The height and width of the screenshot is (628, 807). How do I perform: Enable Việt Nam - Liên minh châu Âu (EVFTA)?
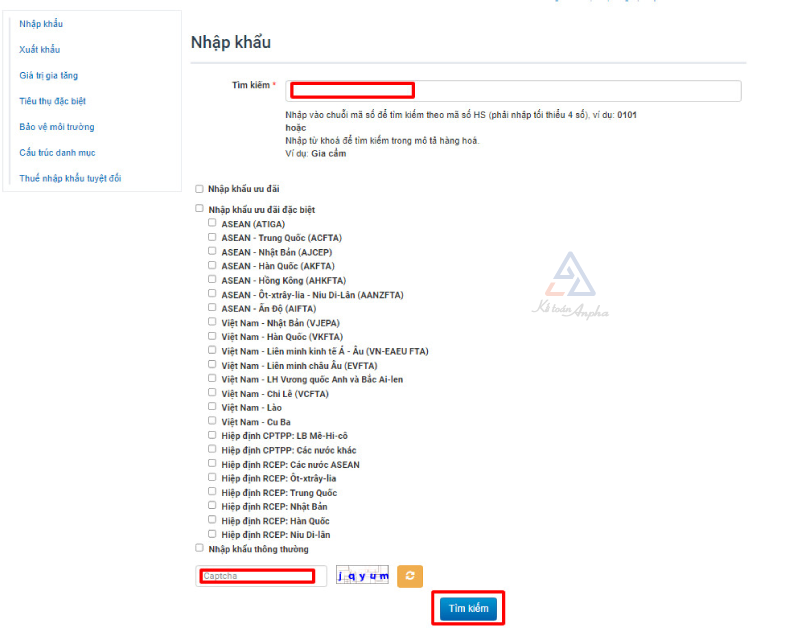point(212,365)
